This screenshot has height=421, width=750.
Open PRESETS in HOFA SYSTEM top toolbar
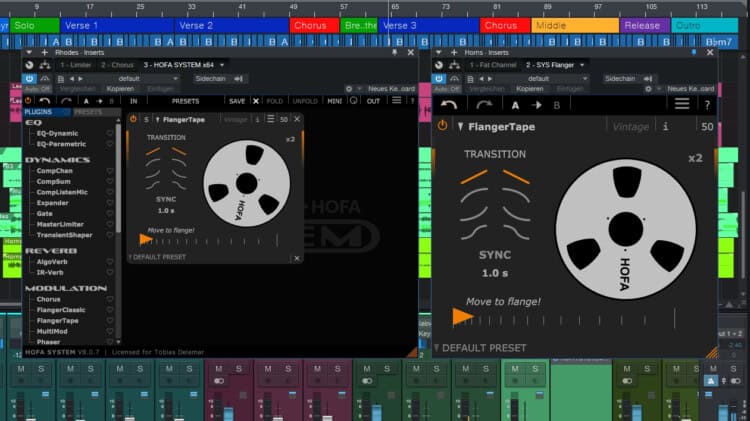point(185,101)
